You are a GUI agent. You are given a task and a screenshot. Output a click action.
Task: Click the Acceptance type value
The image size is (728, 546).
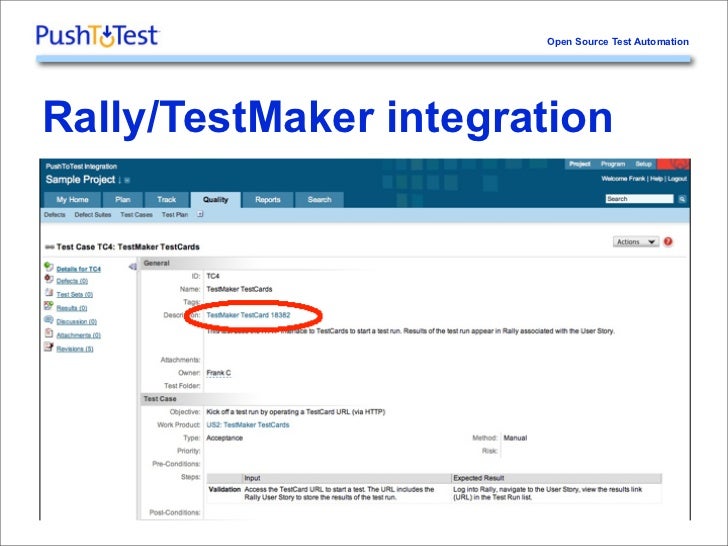coord(225,438)
